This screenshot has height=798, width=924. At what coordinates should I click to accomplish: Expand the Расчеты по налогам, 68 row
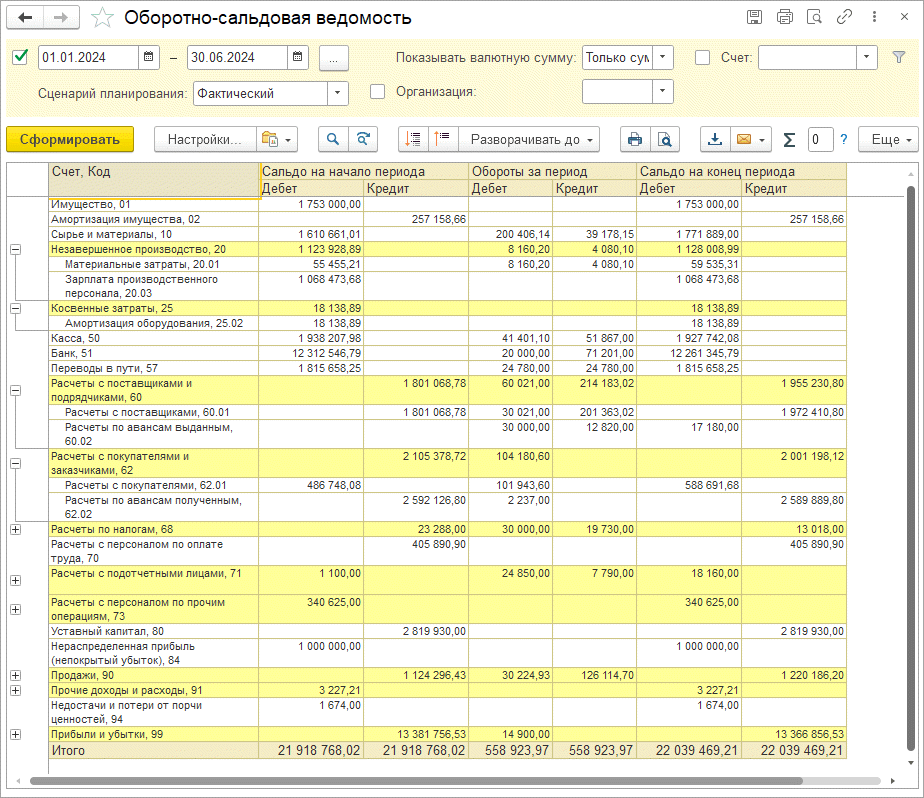pos(15,529)
